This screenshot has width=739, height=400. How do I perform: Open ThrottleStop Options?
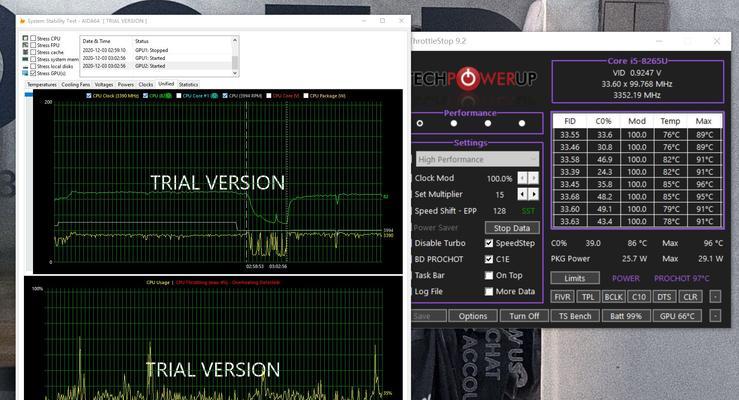pyautogui.click(x=473, y=316)
